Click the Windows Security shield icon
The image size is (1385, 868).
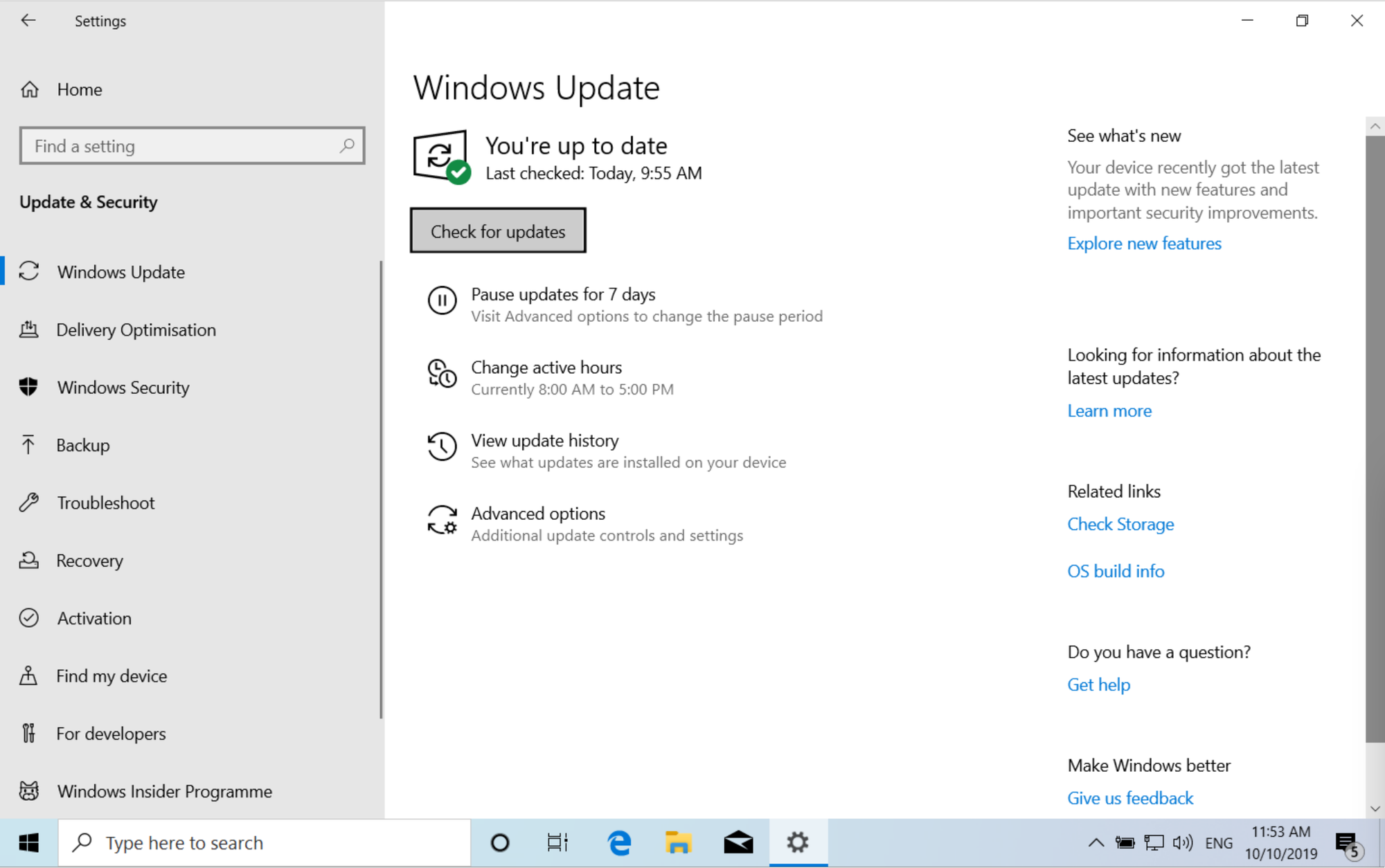coord(29,387)
